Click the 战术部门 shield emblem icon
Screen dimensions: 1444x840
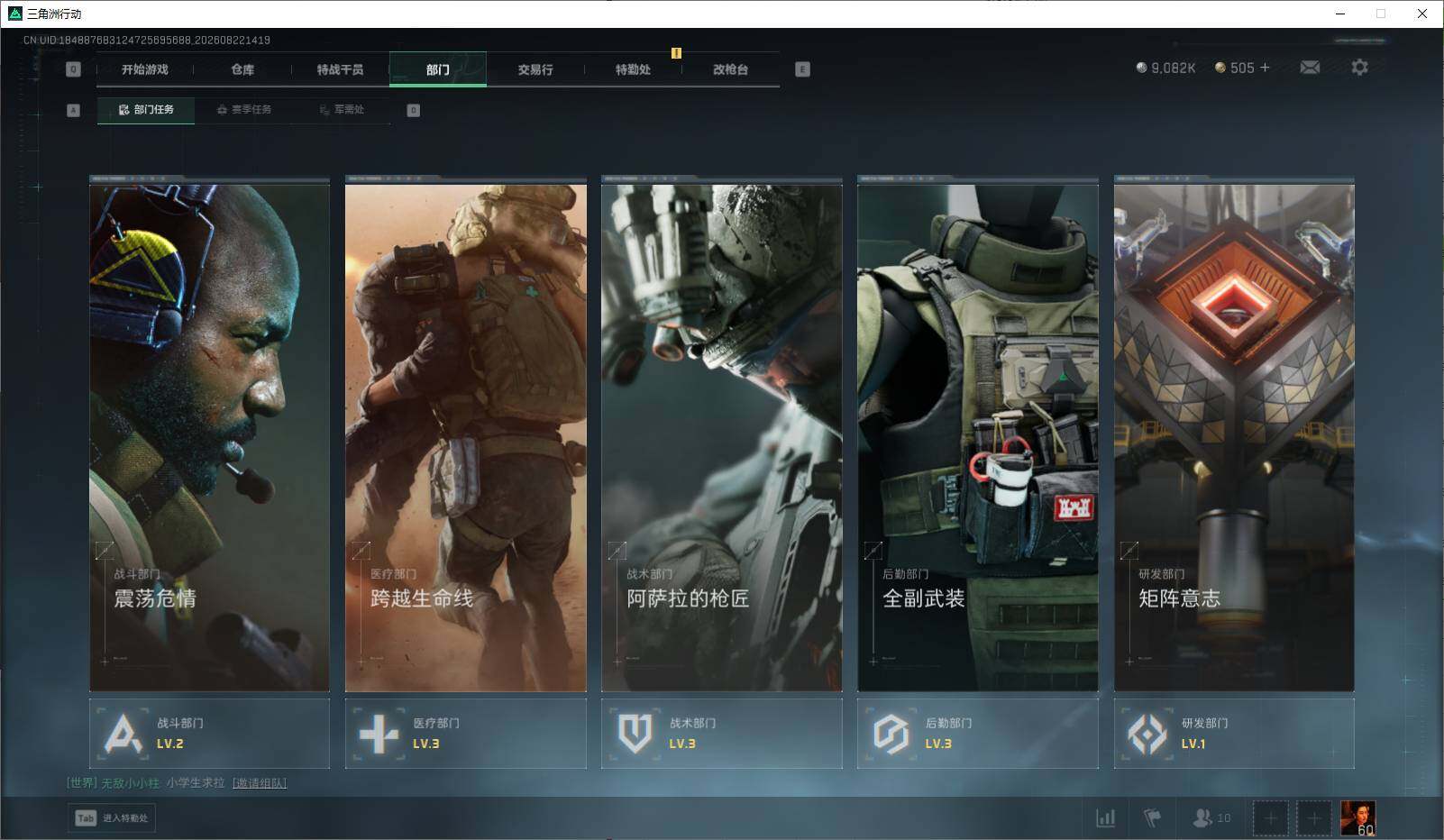point(635,734)
